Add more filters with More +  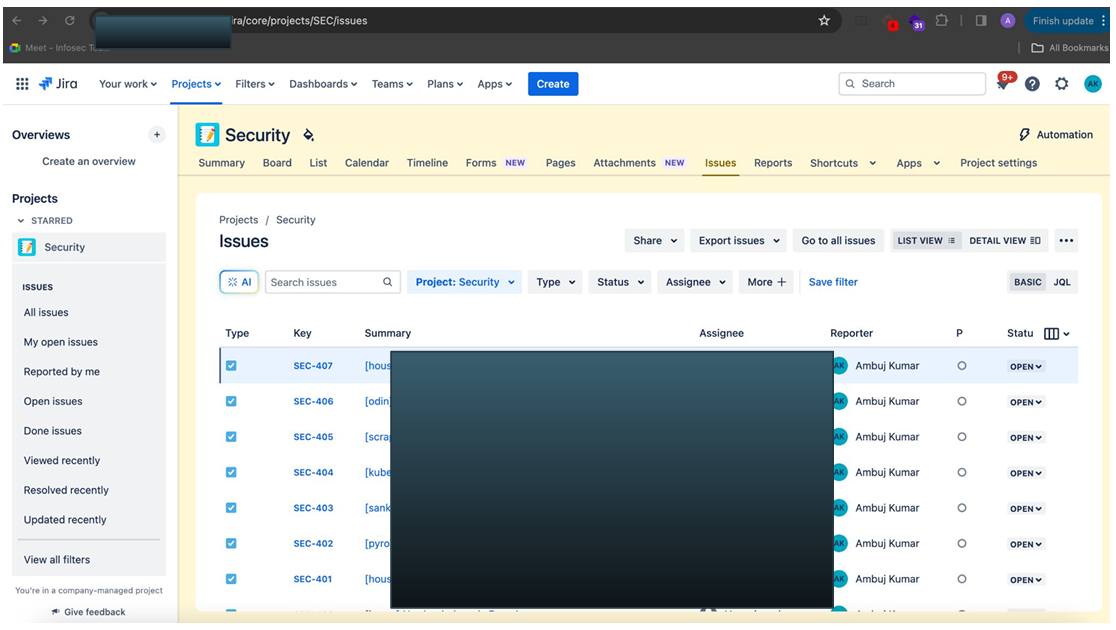pyautogui.click(x=766, y=282)
